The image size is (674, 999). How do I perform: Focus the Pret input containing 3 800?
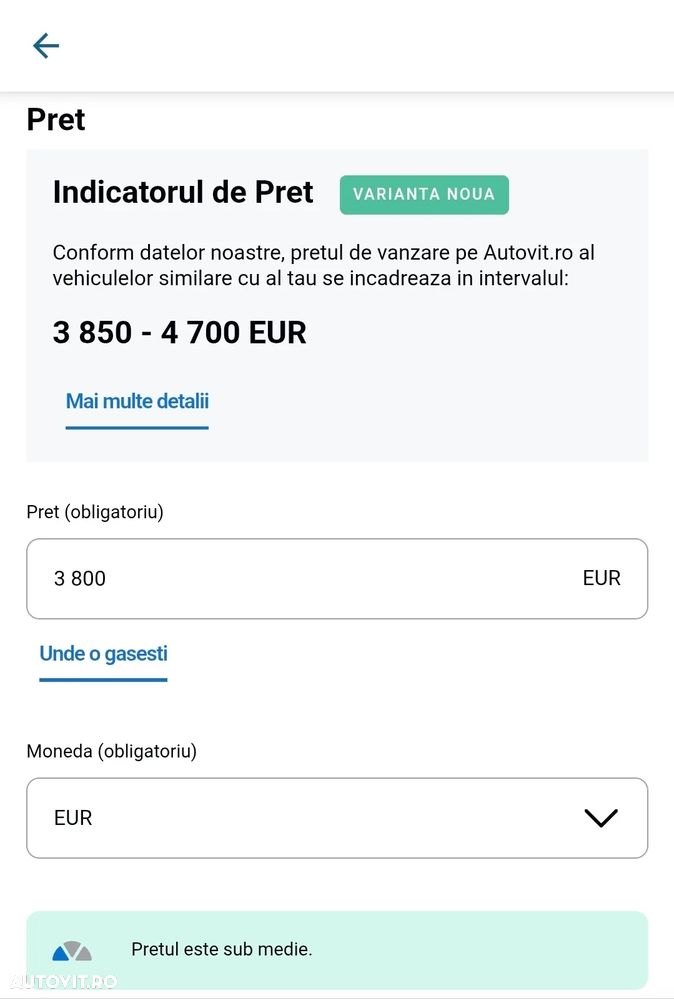(300, 579)
